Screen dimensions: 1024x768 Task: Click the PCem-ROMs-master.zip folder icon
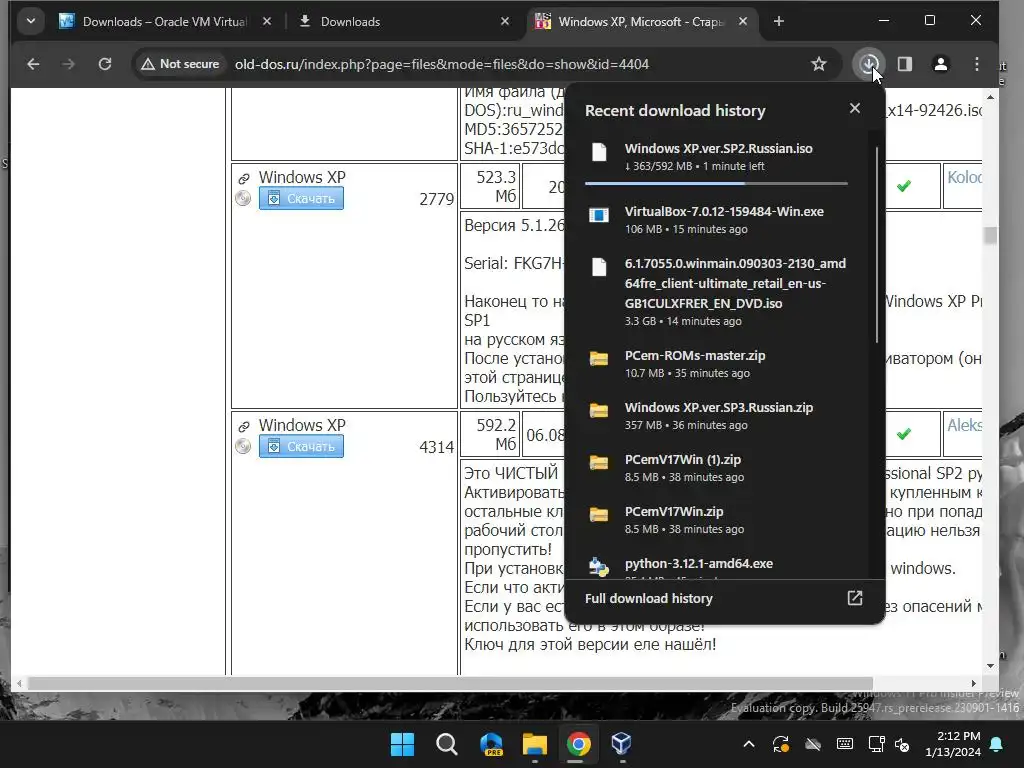pos(599,358)
